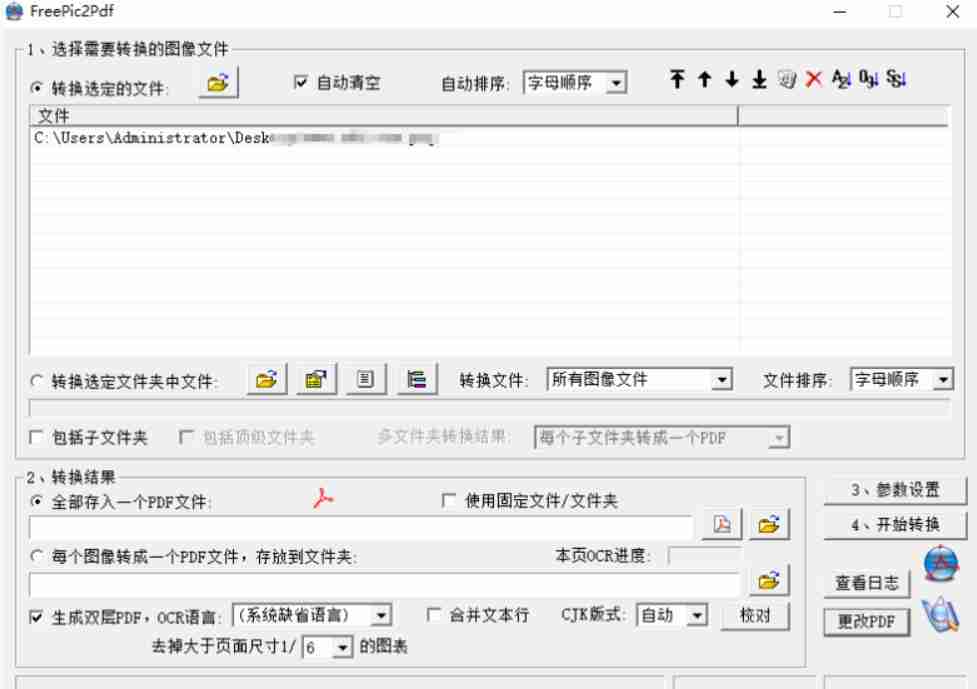Click the globe icon beside 更改PDF
The width and height of the screenshot is (977, 689).
[941, 615]
